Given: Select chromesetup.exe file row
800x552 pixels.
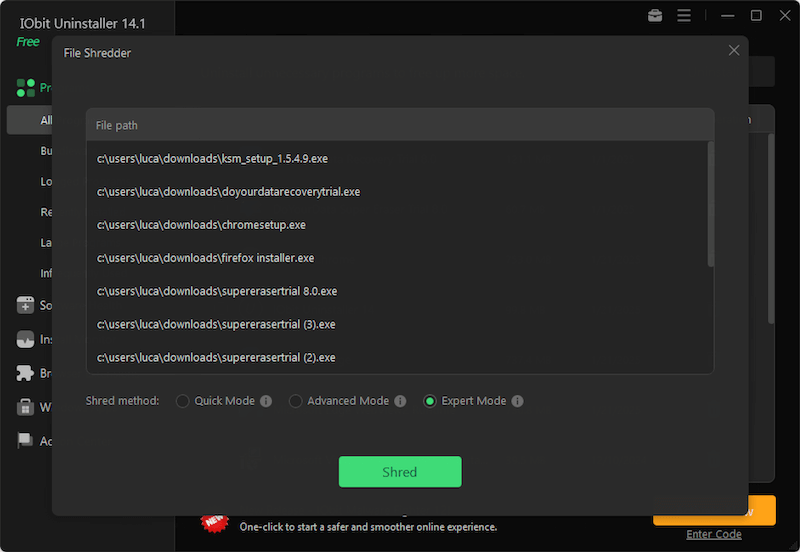Looking at the screenshot, I should pos(397,225).
